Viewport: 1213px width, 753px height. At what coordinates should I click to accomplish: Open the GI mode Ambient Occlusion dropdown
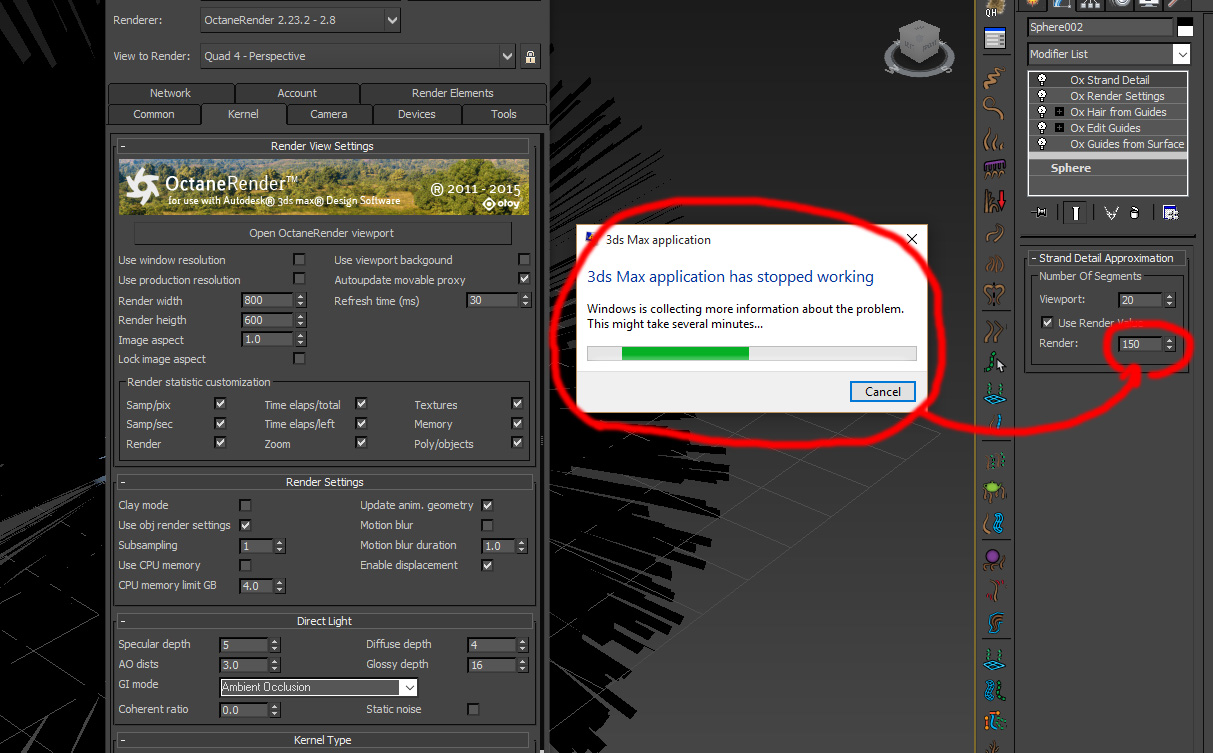click(x=408, y=687)
